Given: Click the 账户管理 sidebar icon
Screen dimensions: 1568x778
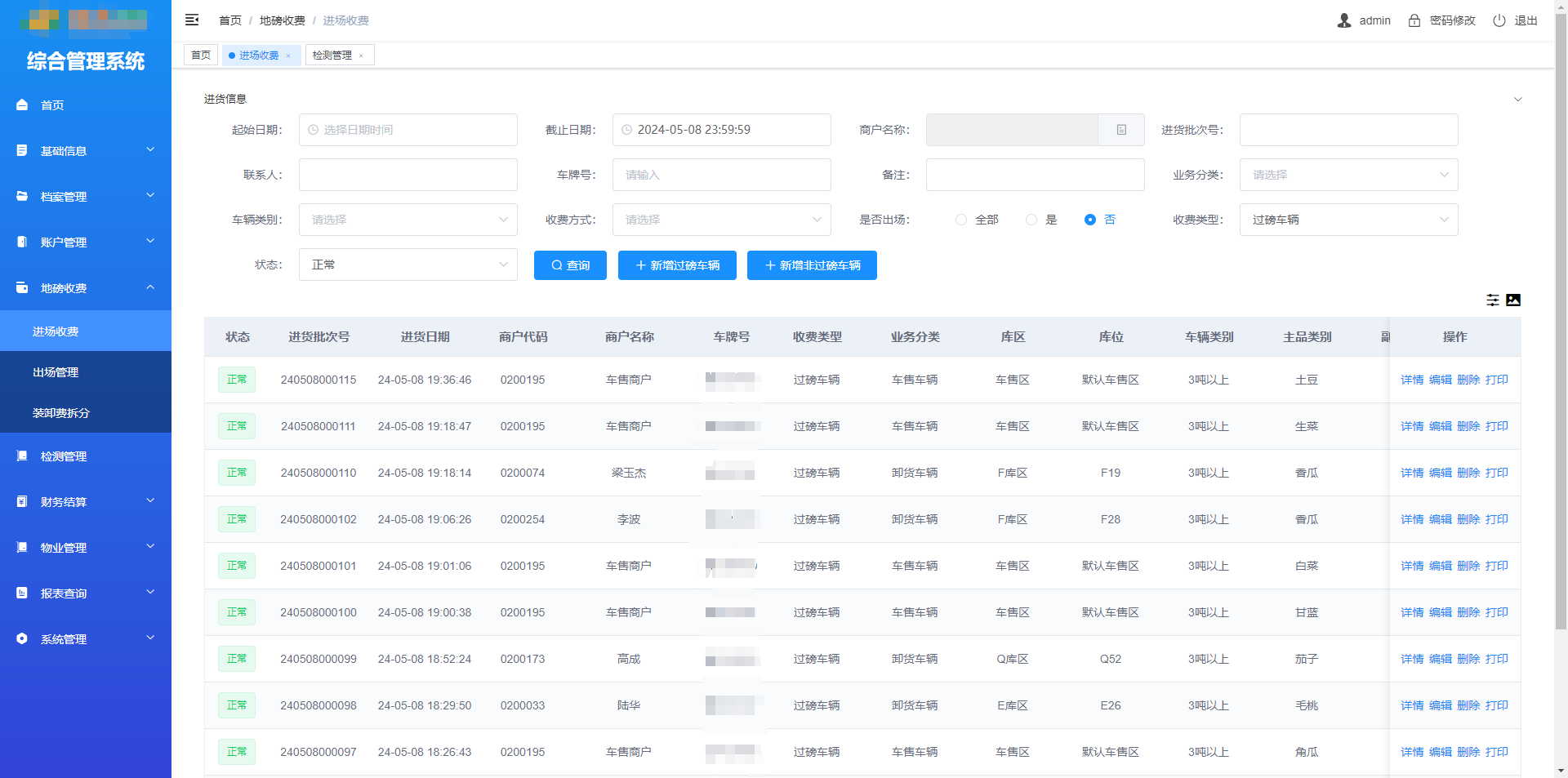Looking at the screenshot, I should point(22,242).
